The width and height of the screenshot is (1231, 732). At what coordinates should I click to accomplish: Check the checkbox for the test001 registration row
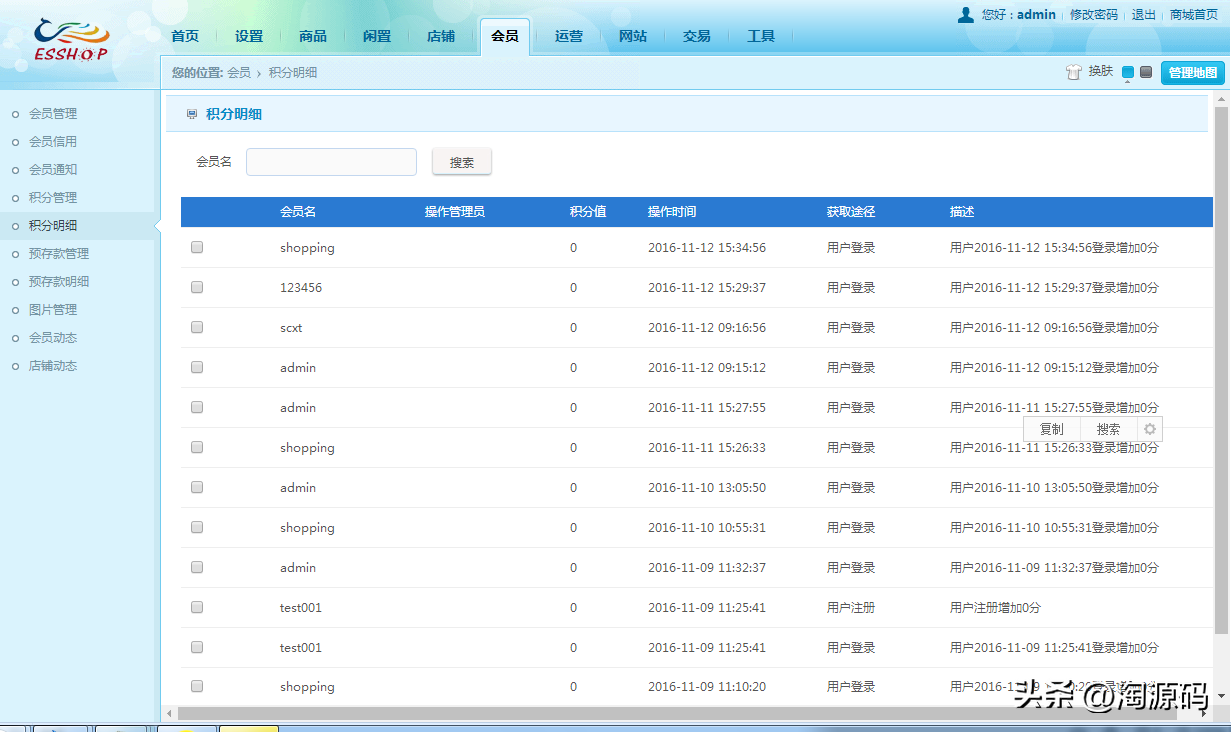196,607
